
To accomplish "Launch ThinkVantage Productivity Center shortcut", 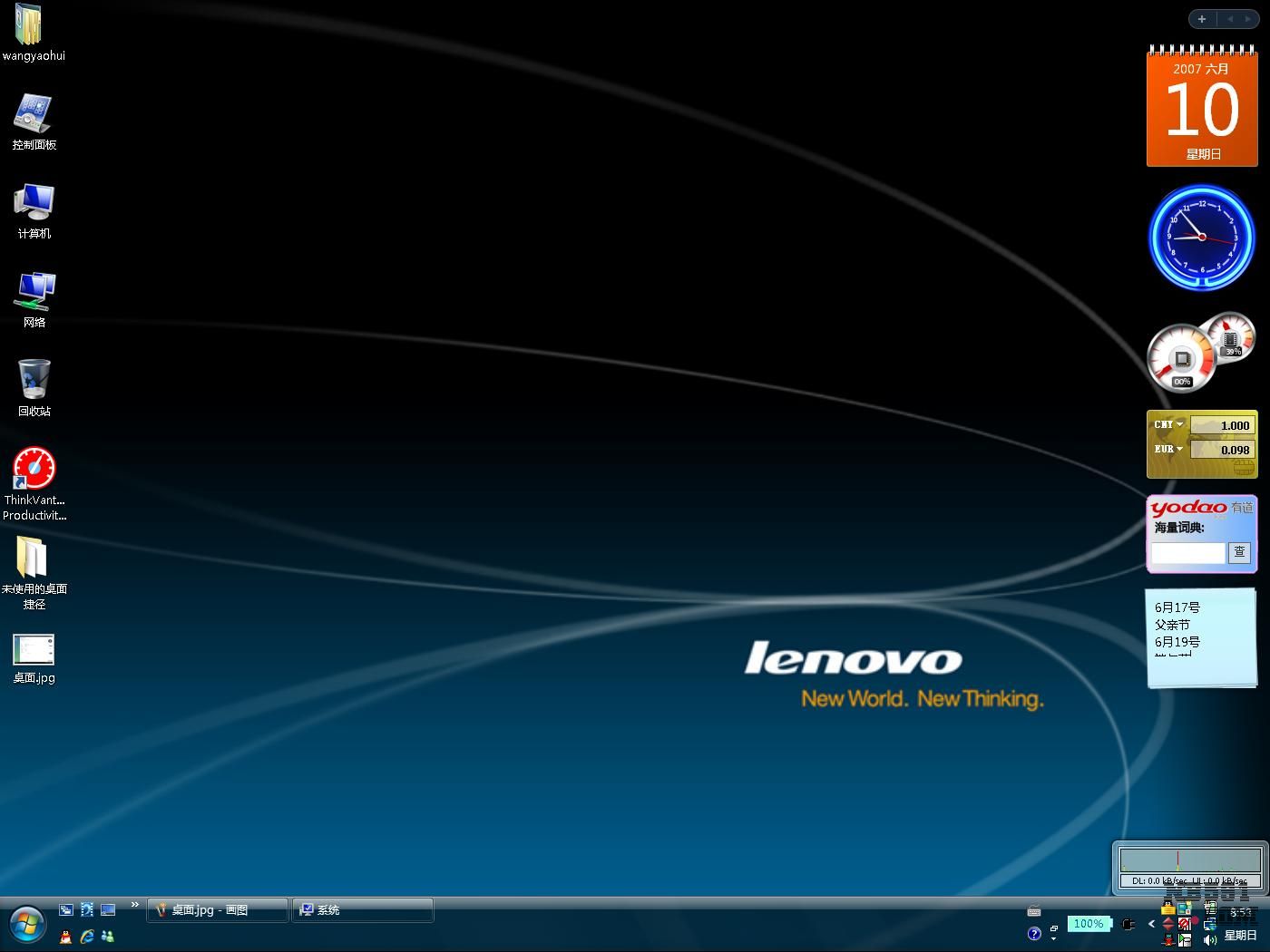I will click(x=34, y=470).
